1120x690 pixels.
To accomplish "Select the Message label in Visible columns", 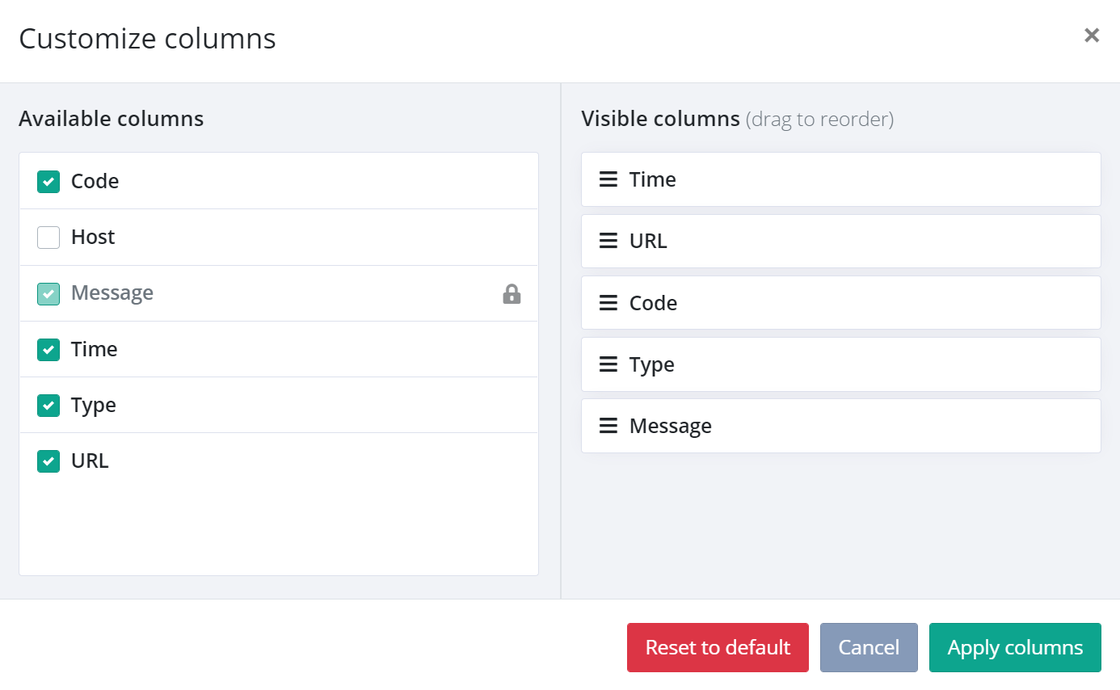I will pyautogui.click(x=670, y=426).
